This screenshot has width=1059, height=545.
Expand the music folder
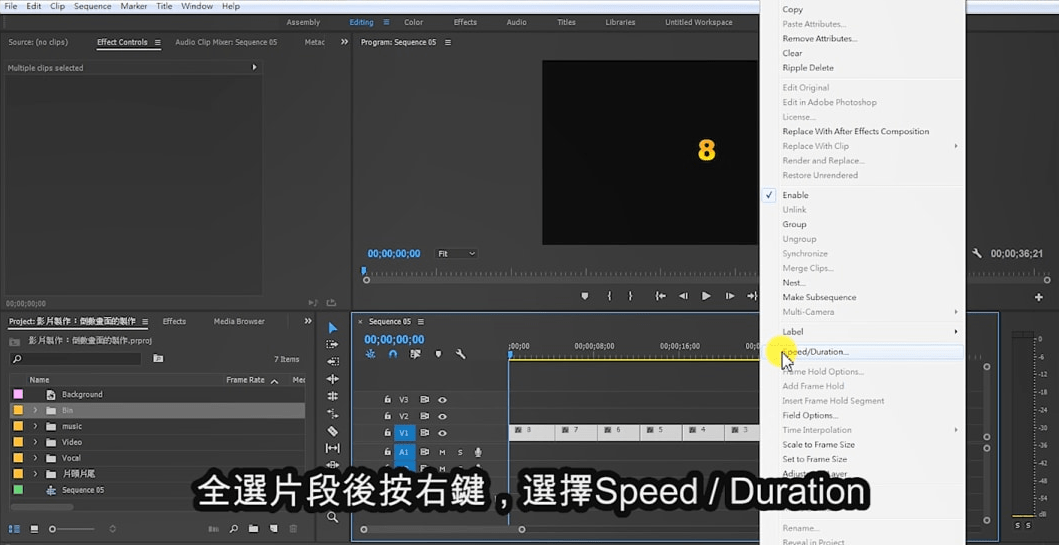click(35, 426)
